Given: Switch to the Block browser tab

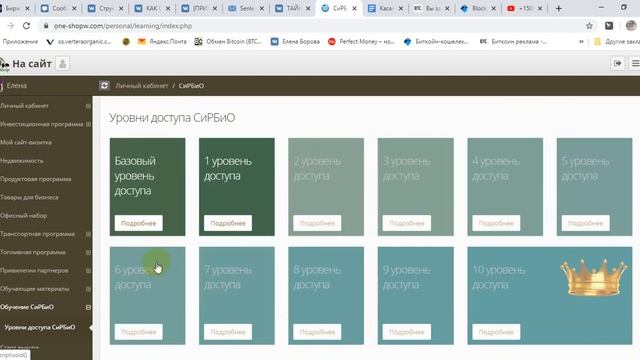Looking at the screenshot, I should click(x=477, y=8).
